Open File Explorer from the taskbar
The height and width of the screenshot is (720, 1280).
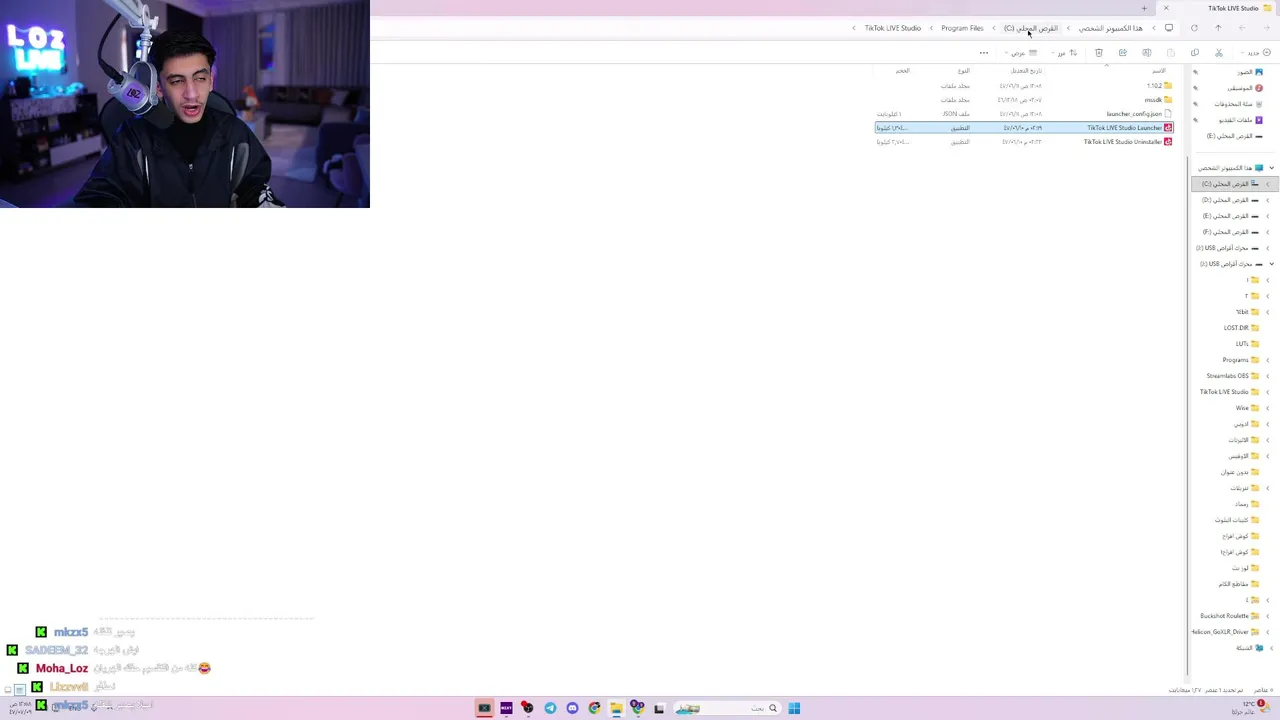click(x=616, y=708)
